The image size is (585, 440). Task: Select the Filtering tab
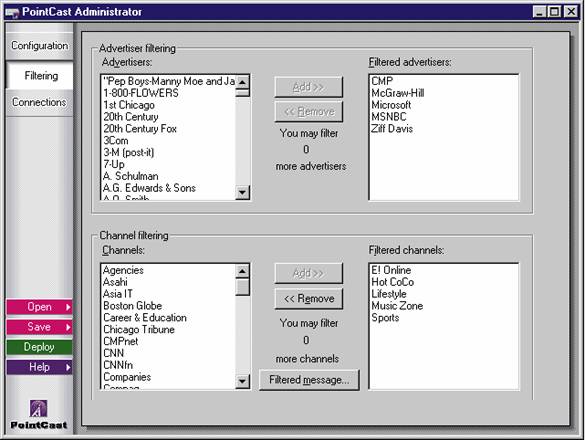tap(40, 76)
